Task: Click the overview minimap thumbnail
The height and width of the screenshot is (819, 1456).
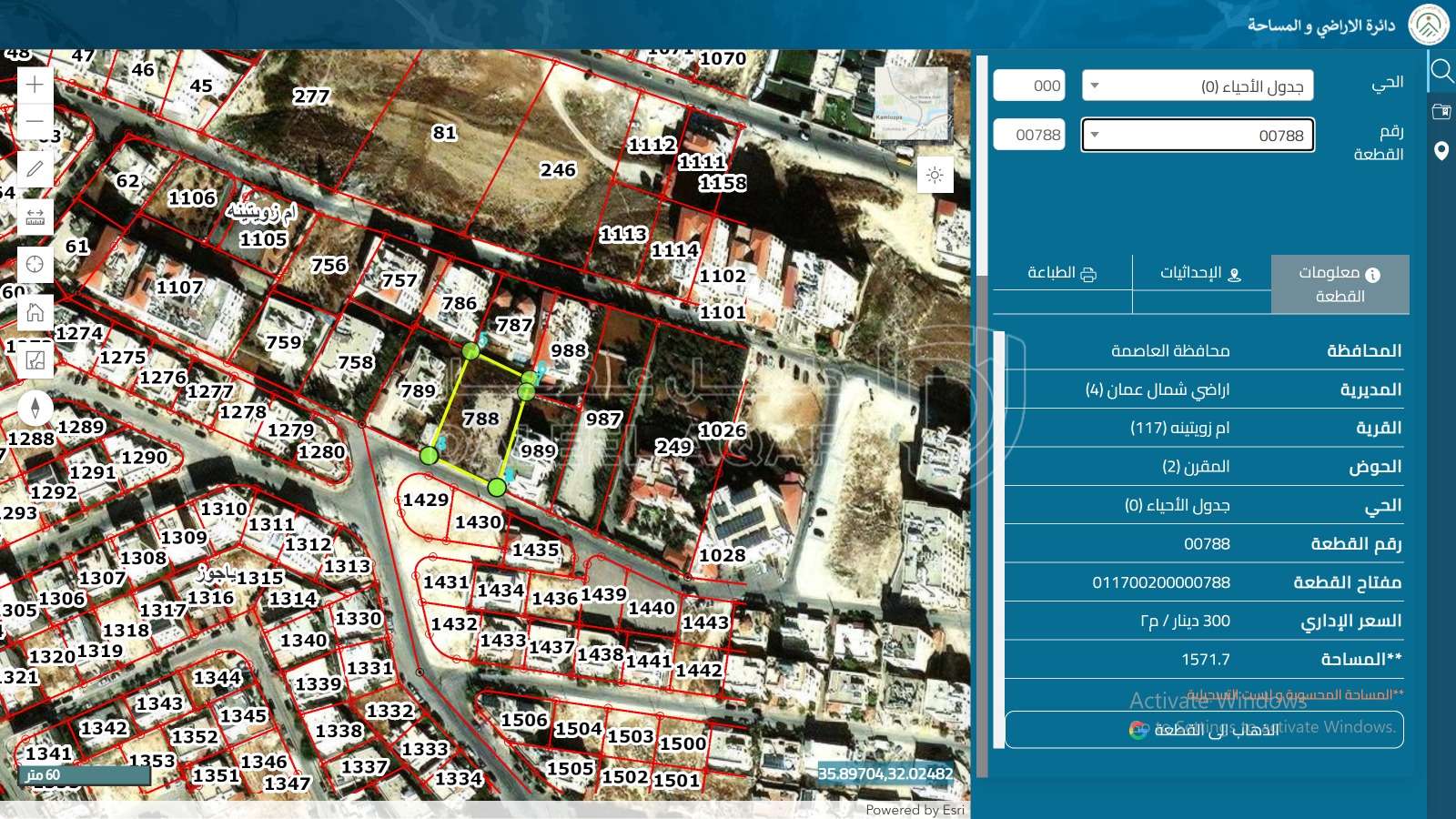Action: pos(911,102)
